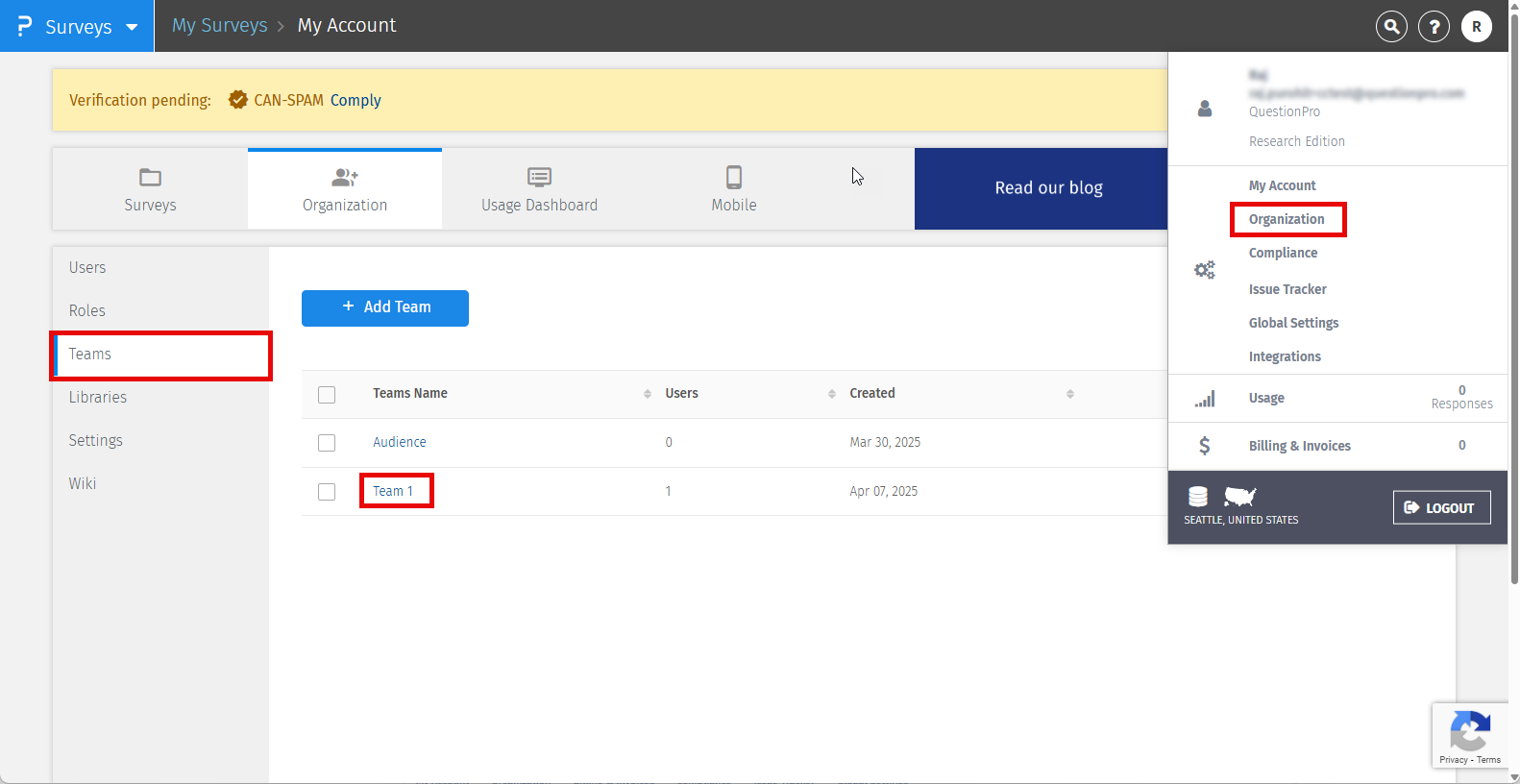This screenshot has width=1520, height=784.
Task: Click the Comply link in banner
Action: pyautogui.click(x=355, y=100)
